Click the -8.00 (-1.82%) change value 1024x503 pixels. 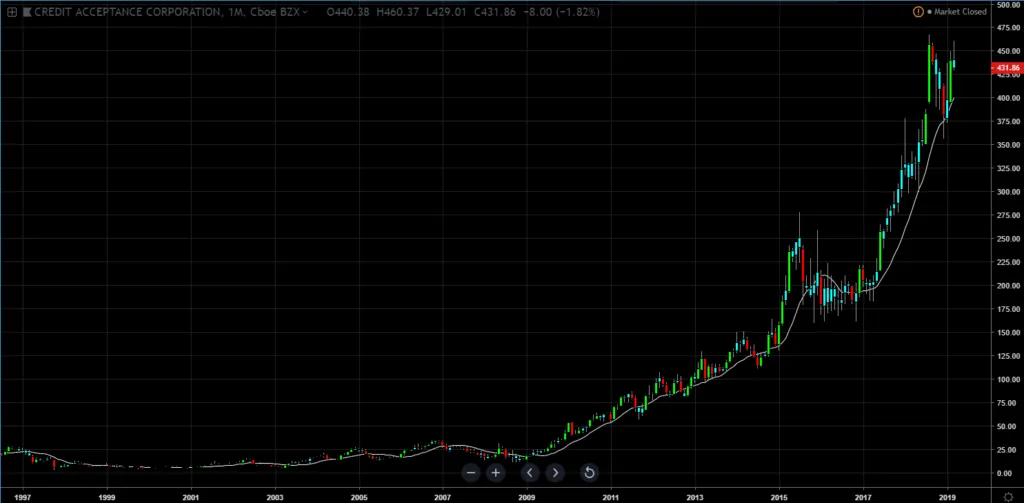coord(562,12)
